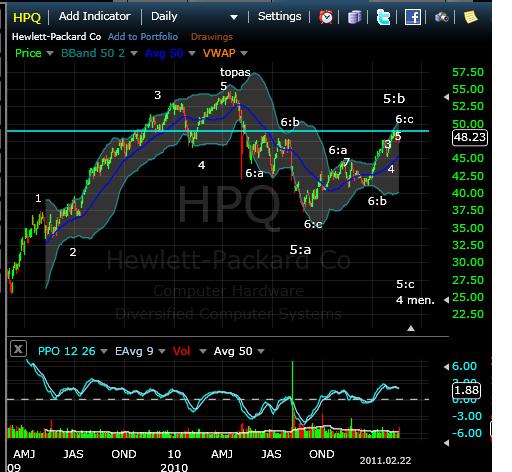The height and width of the screenshot is (472, 512).
Task: Click the 48.23 current price box
Action: [470, 137]
